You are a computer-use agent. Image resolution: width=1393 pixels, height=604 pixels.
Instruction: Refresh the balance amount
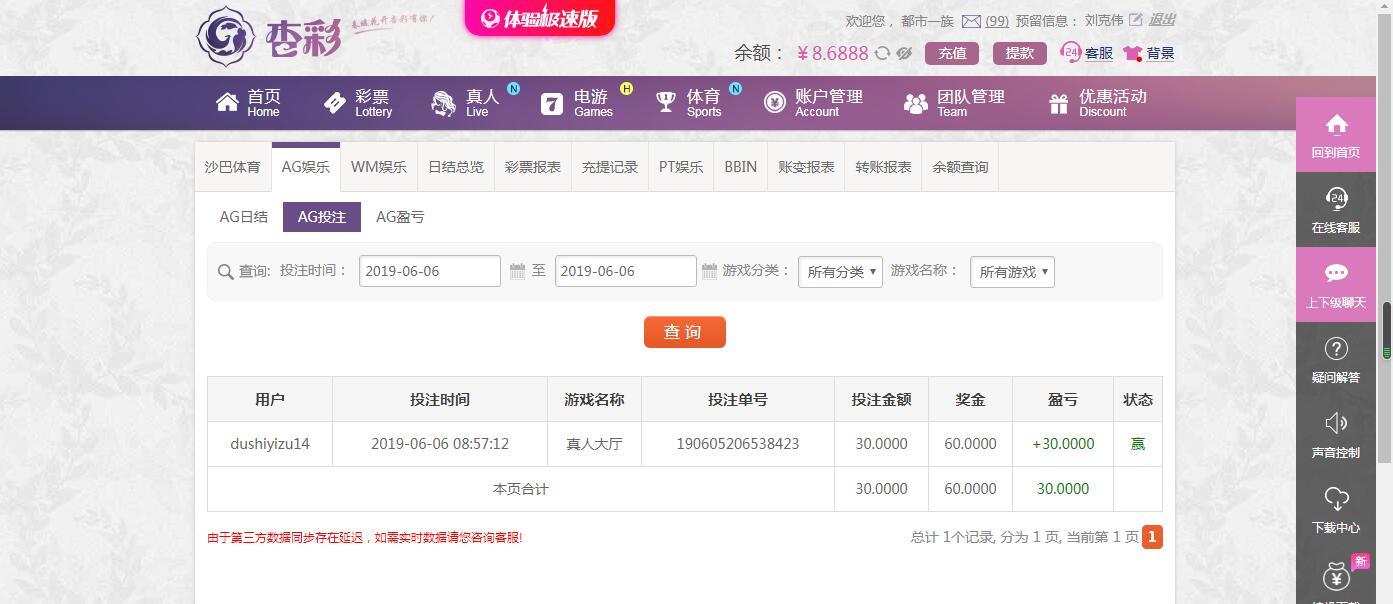(882, 53)
